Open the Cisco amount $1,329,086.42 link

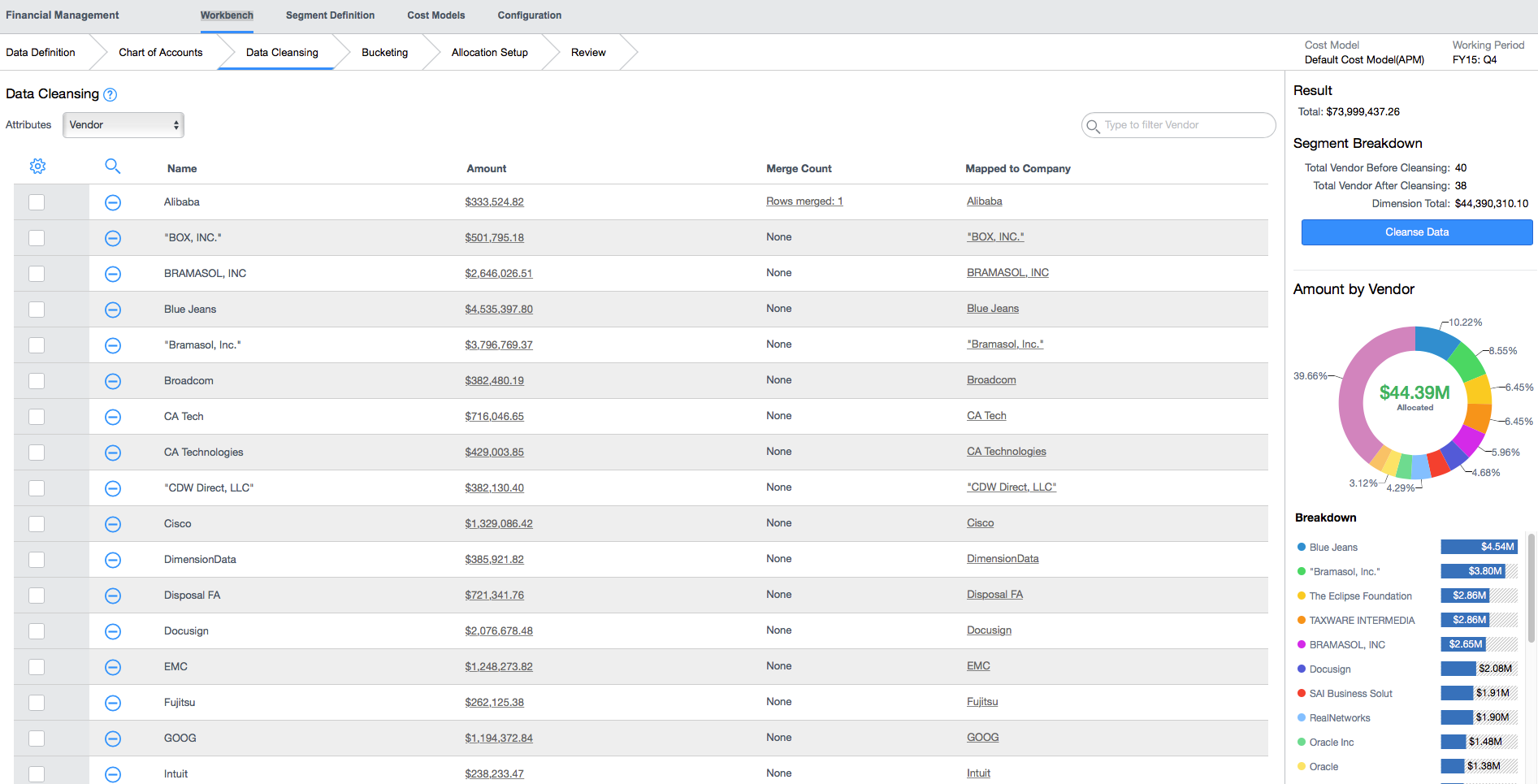[x=499, y=524]
